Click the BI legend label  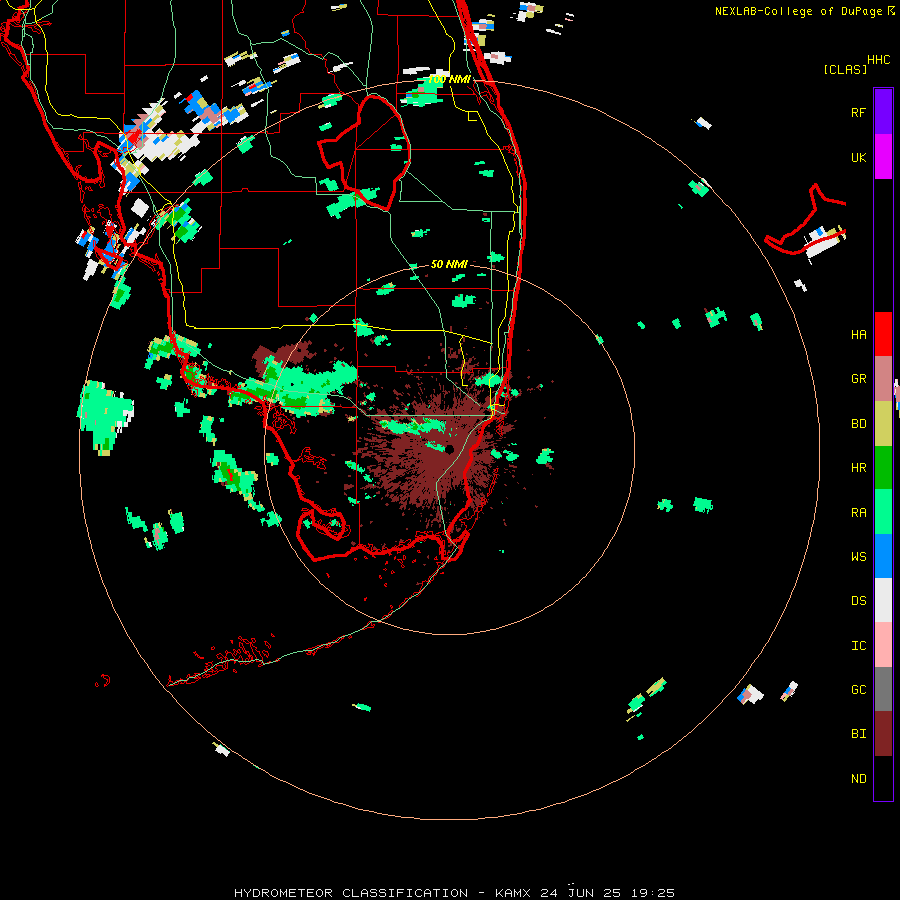tap(858, 734)
